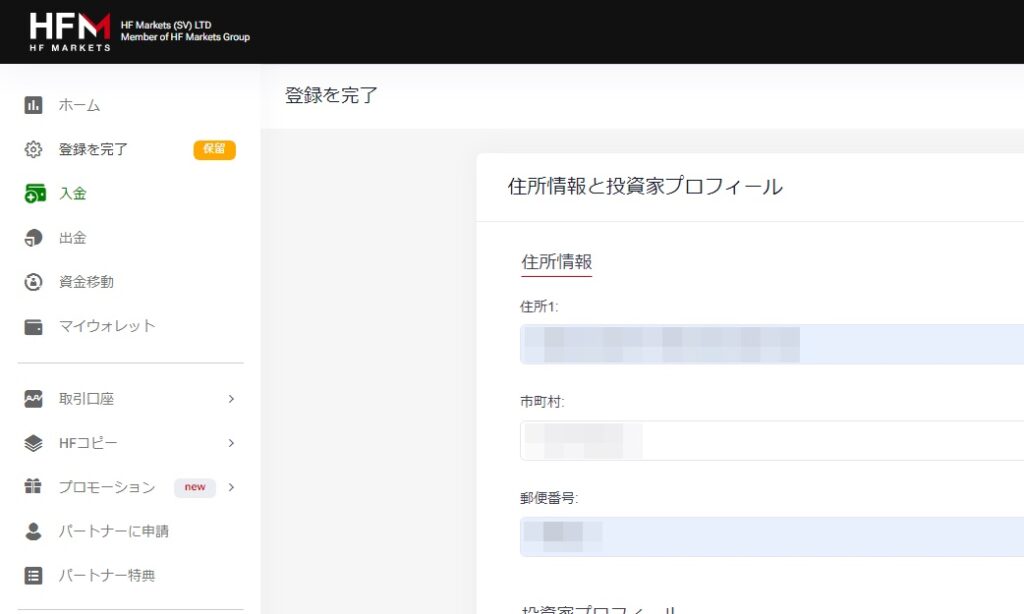Open マイウォレット wallet icon
This screenshot has width=1024, height=614.
[33, 325]
